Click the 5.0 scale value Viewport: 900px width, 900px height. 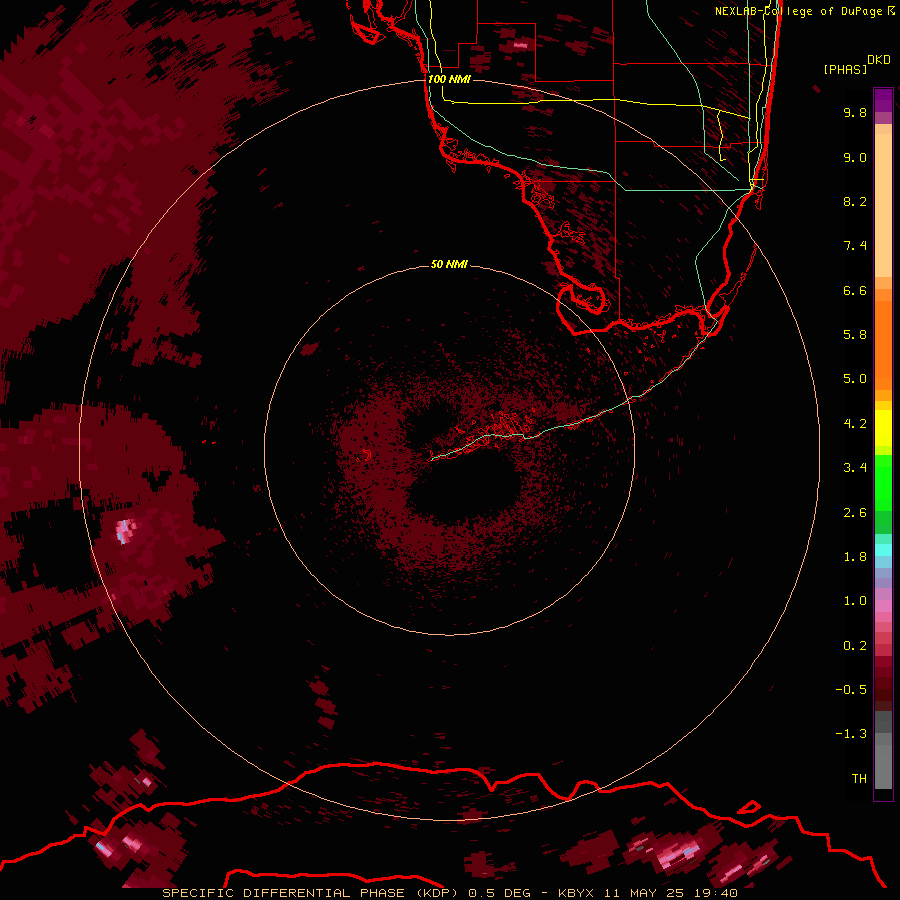[x=855, y=379]
